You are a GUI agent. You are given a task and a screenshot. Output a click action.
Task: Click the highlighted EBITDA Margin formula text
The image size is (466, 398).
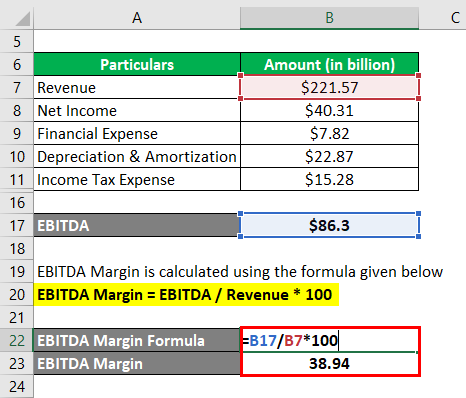pos(185,295)
